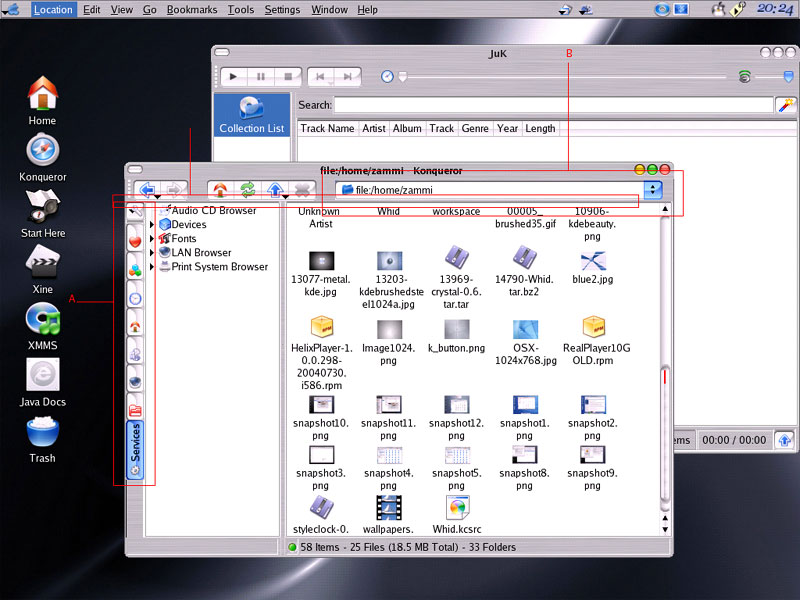Expand the LAN Browser tree node
This screenshot has width=800, height=600.
(x=152, y=253)
